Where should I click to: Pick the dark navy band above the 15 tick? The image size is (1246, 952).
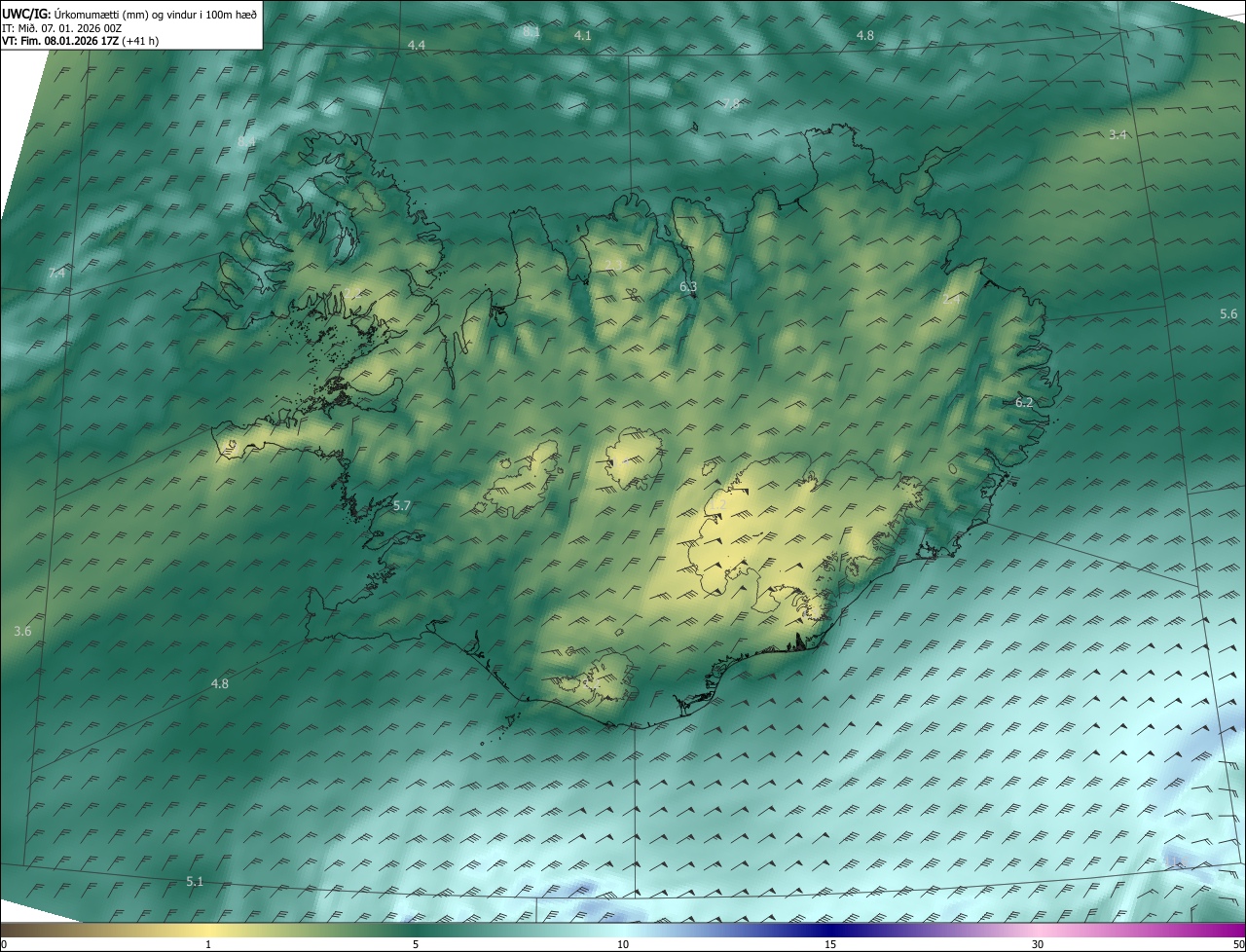[x=830, y=930]
